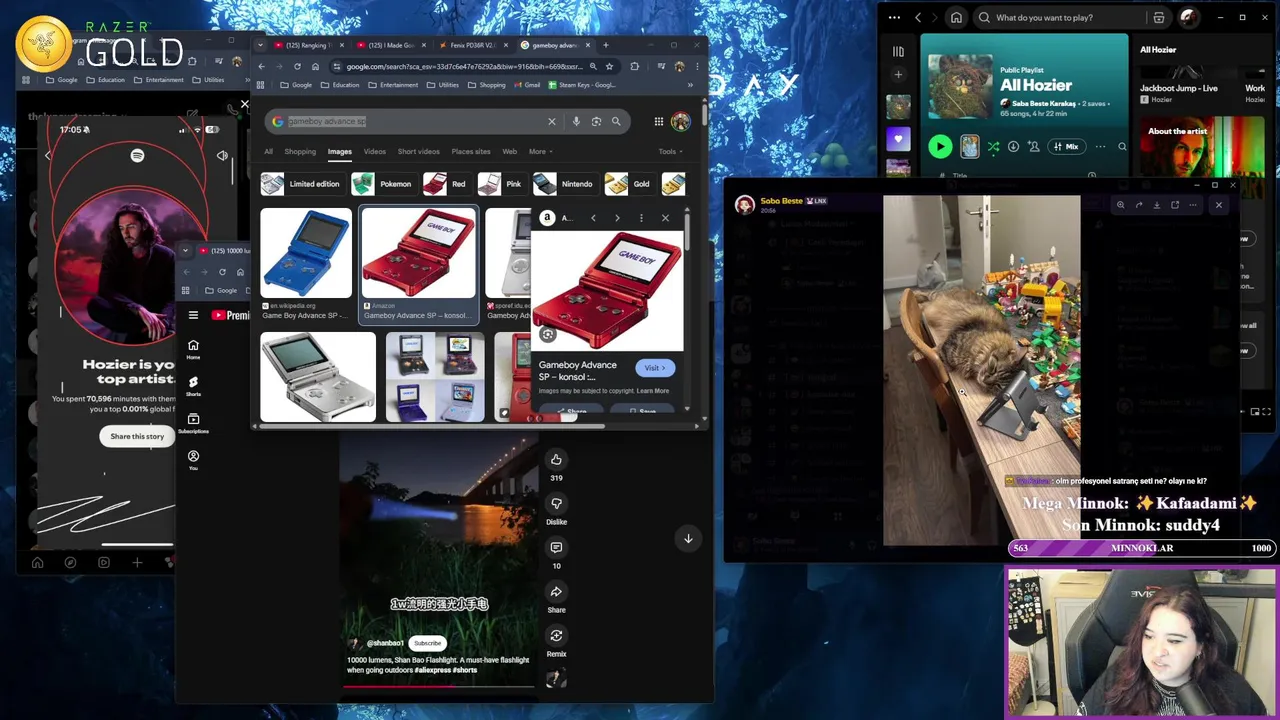The image size is (1280, 720).
Task: Switch to the Shopping search tab
Action: (x=300, y=151)
